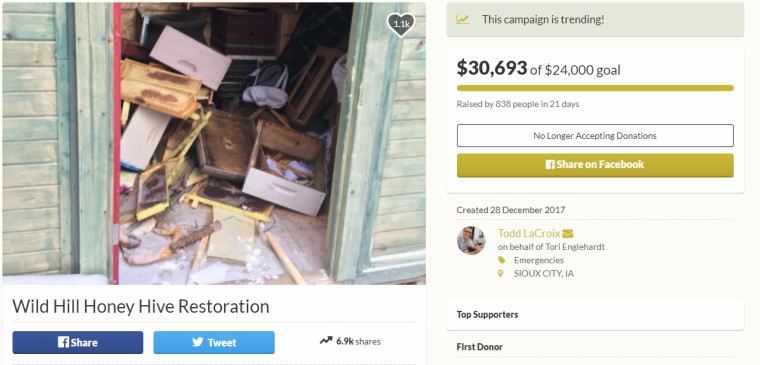Click the heart icon showing 1.1k likes
760x365 pixels.
click(400, 24)
